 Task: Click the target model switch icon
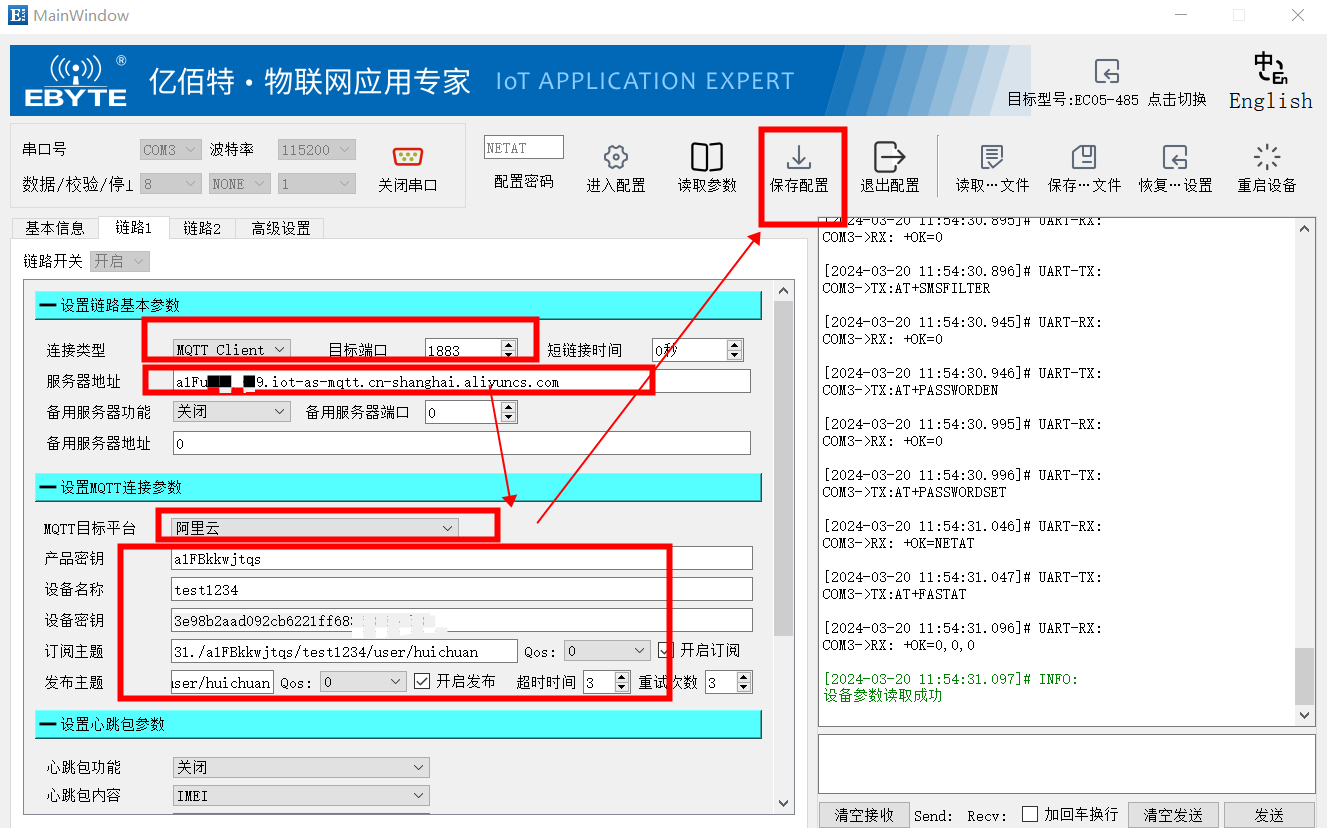[x=1106, y=71]
